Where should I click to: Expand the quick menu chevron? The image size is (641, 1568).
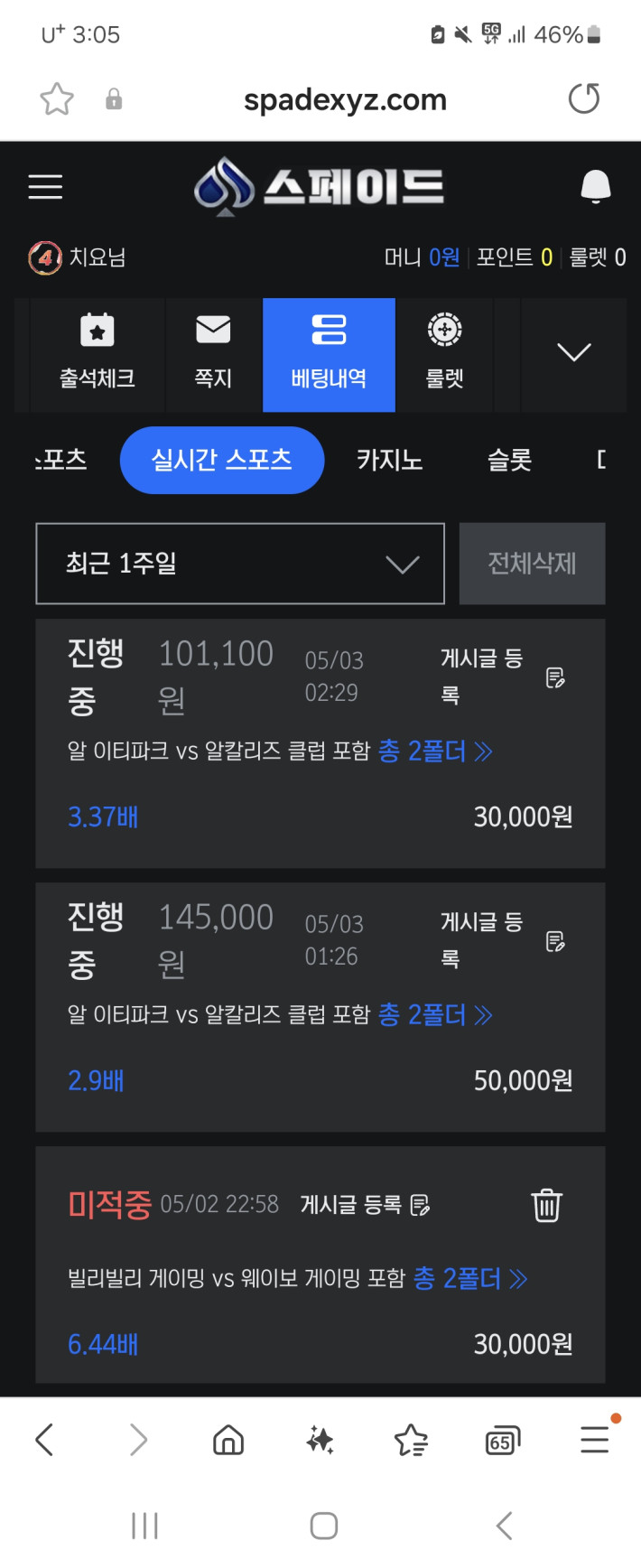pyautogui.click(x=574, y=352)
